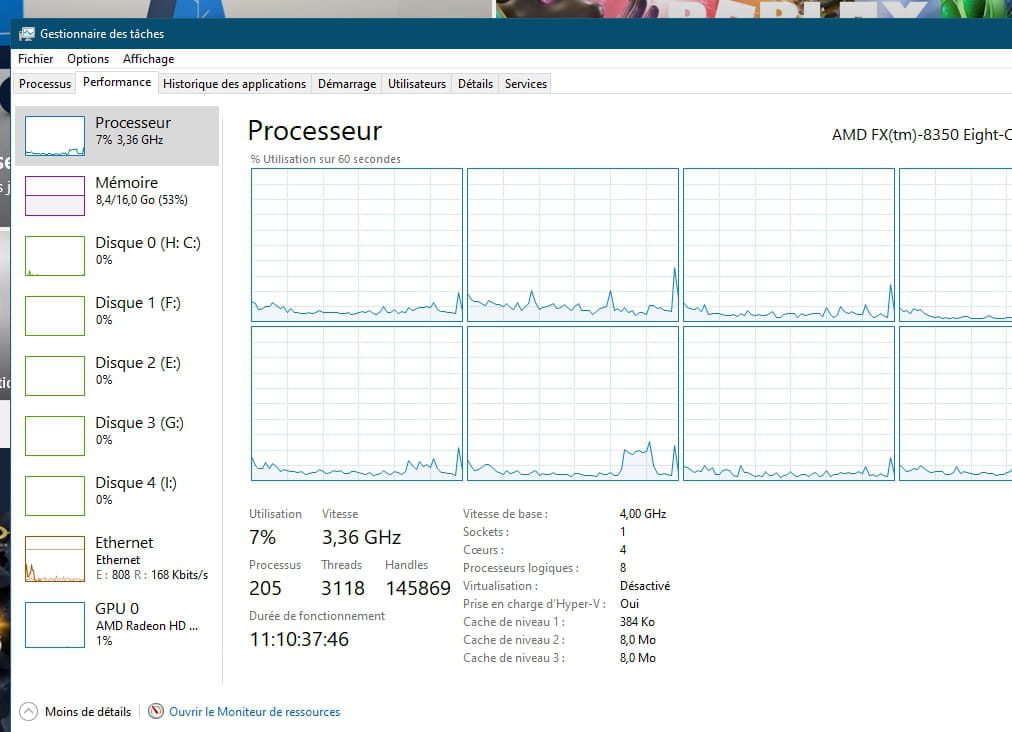
Task: Switch to the Services tab
Action: tap(525, 84)
